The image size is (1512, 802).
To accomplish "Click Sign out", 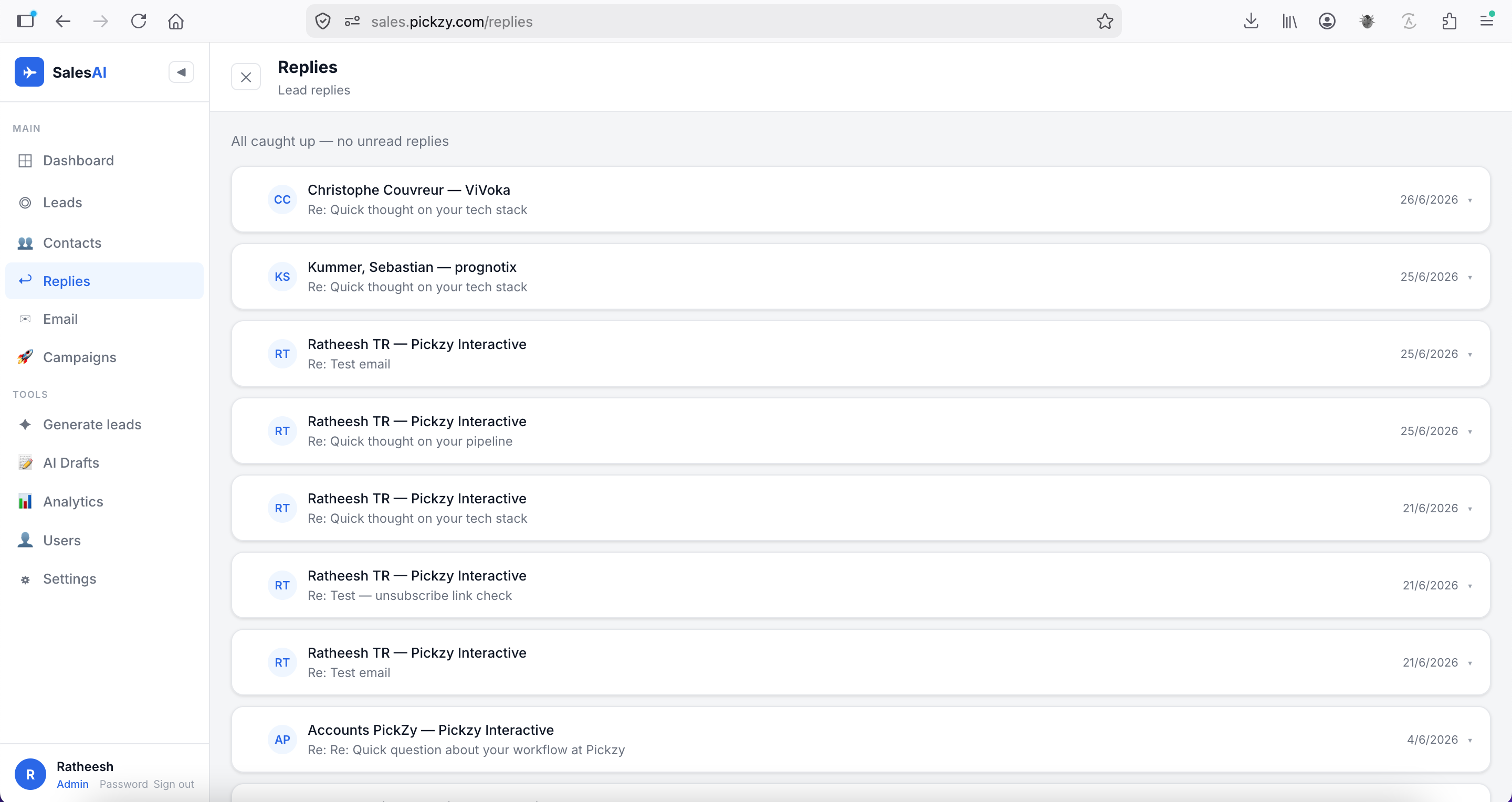I will point(174,784).
